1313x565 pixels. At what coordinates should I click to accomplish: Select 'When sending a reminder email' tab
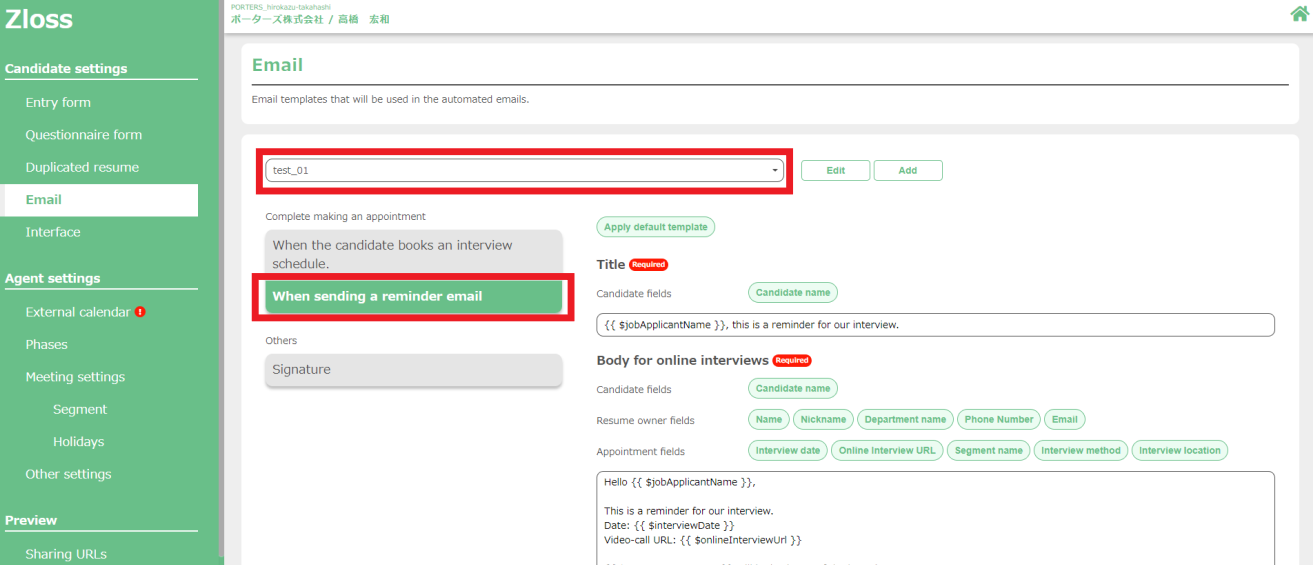point(413,297)
